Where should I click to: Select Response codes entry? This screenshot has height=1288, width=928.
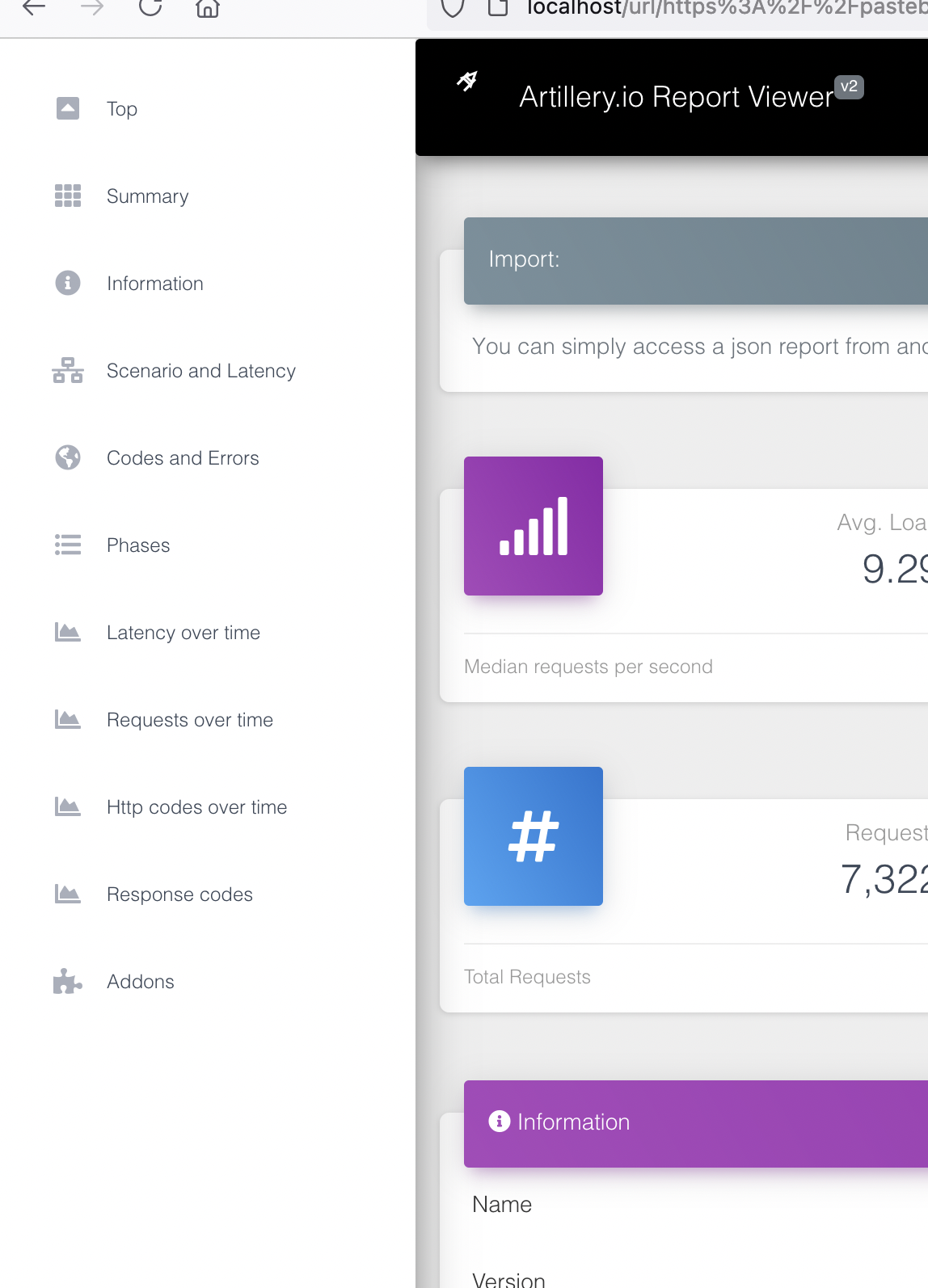(x=179, y=894)
